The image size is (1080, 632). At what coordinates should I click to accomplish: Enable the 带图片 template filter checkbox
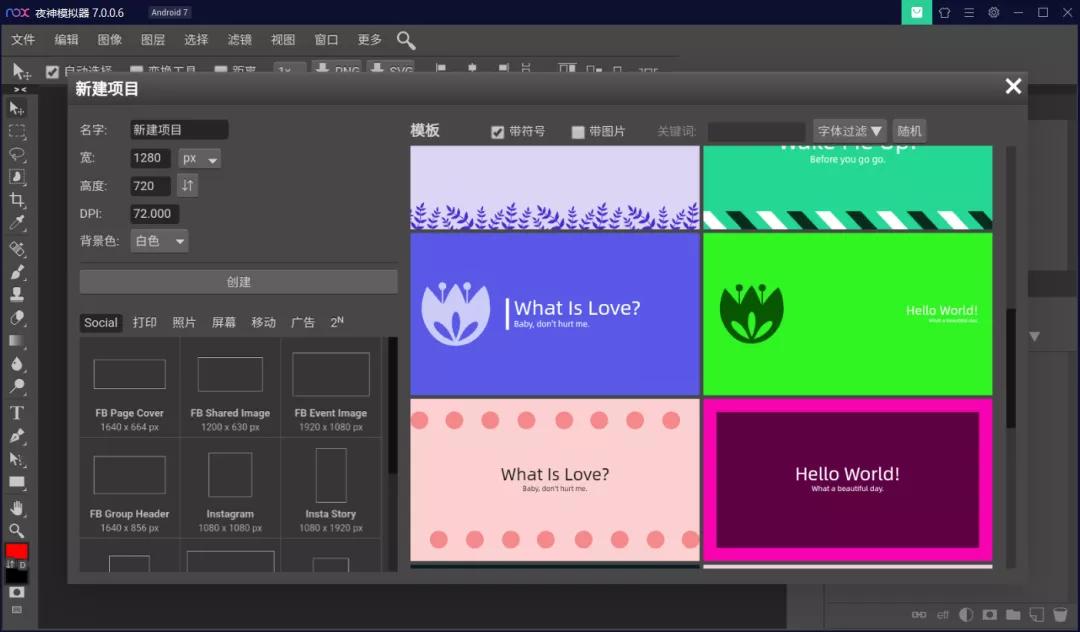click(577, 130)
